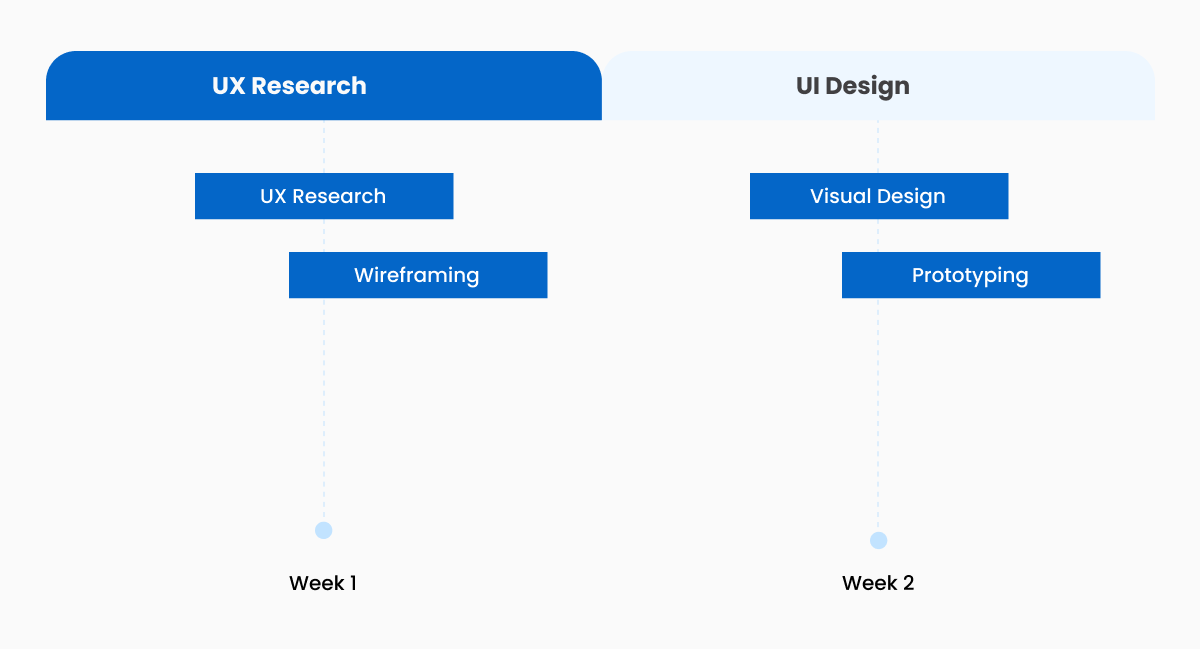Select the Week 2 timeline dot
The height and width of the screenshot is (649, 1200).
(x=878, y=540)
